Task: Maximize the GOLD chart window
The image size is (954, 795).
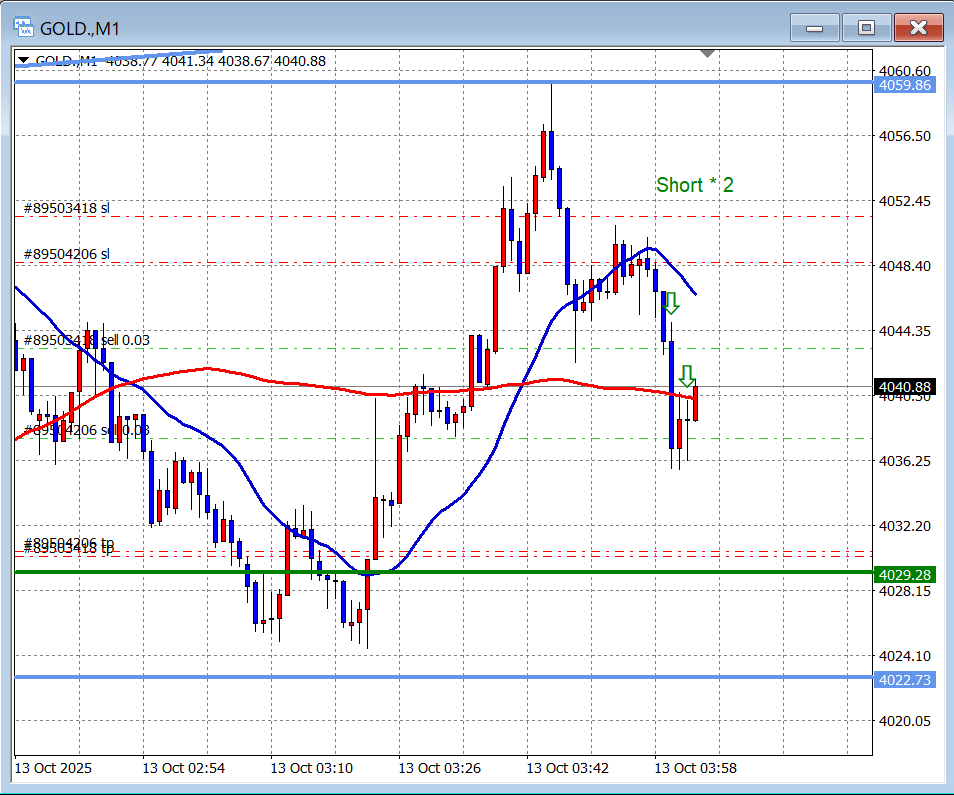Action: 866,28
